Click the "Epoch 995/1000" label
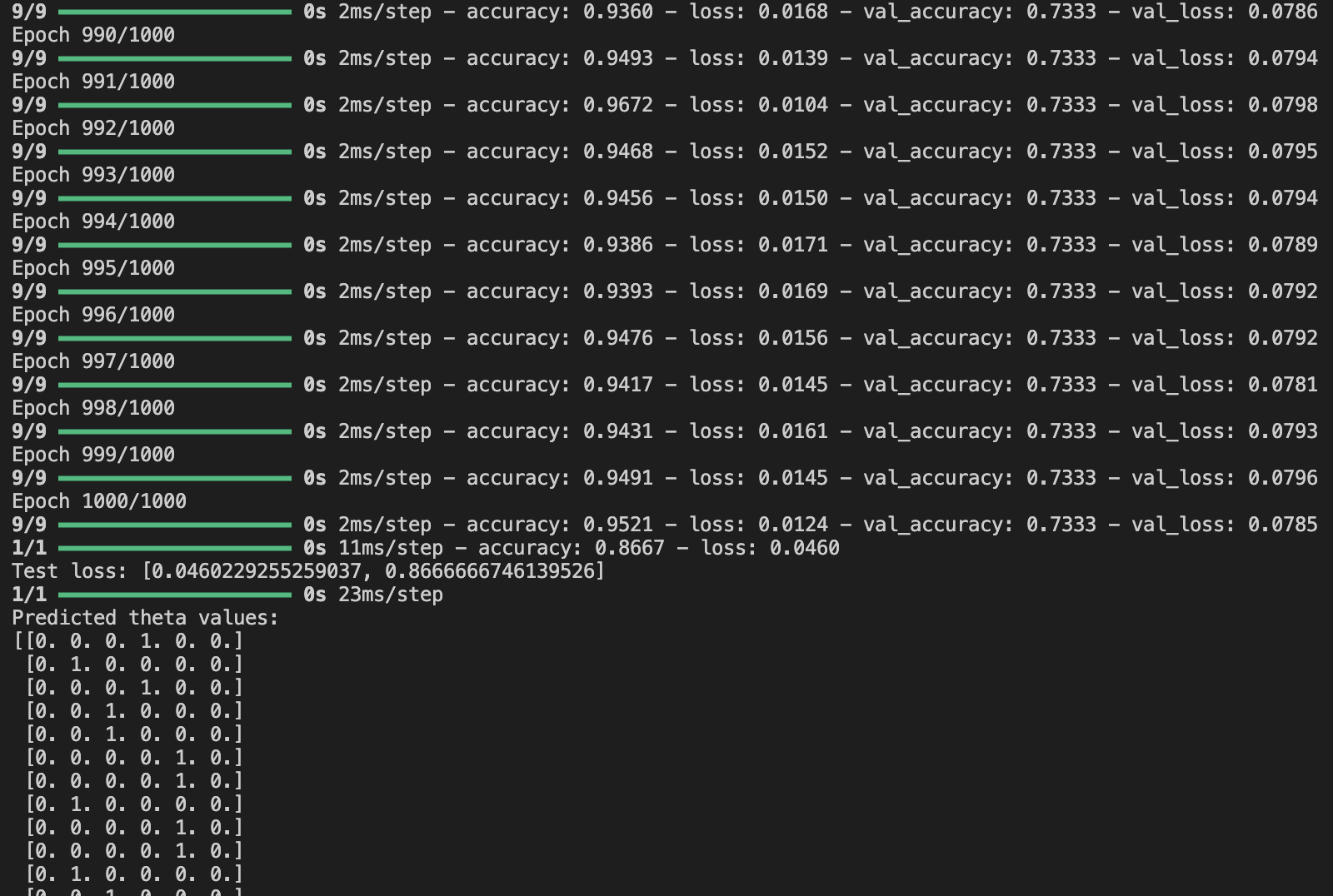Screen dimensions: 1333x896 [93, 268]
